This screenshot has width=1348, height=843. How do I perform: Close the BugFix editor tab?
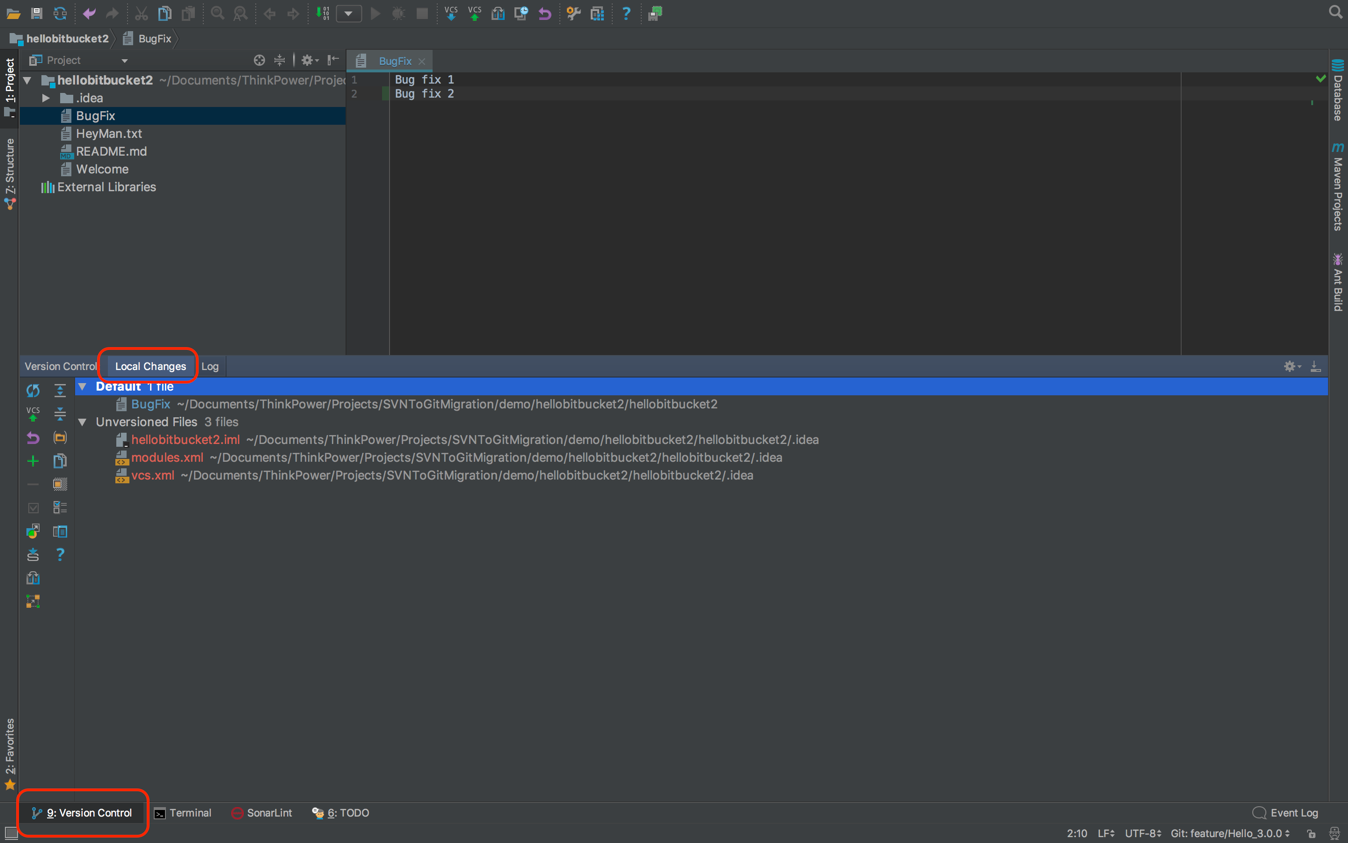tap(422, 62)
